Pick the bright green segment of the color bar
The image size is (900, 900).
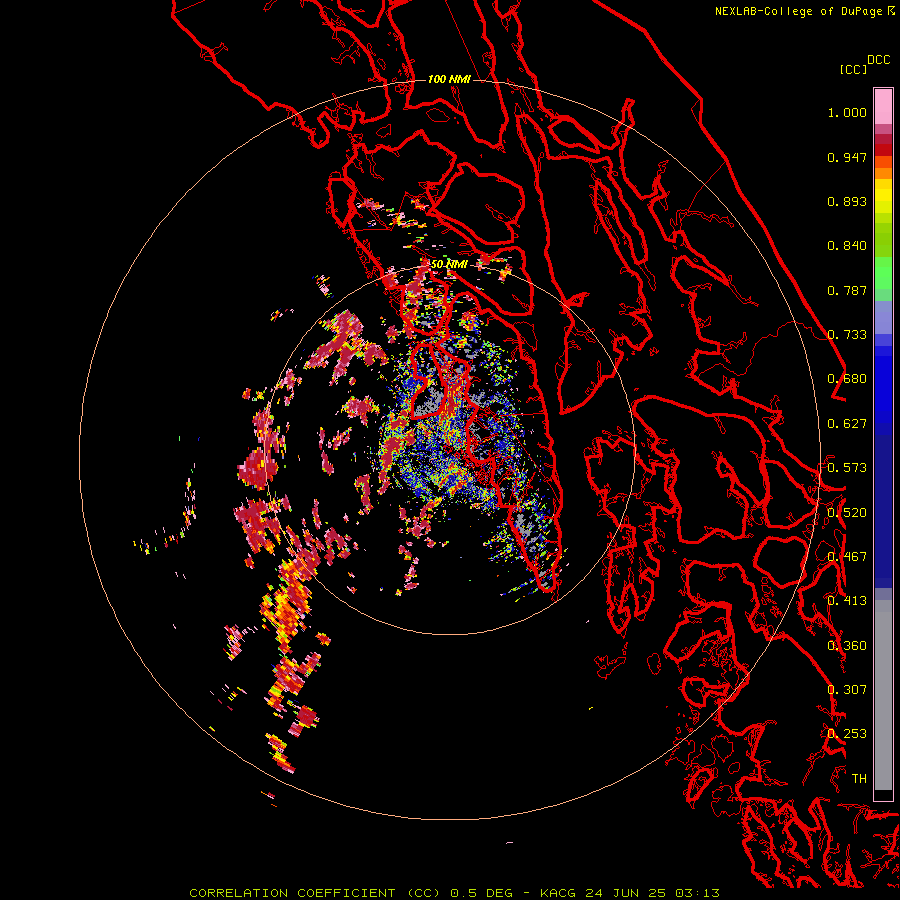pyautogui.click(x=883, y=273)
